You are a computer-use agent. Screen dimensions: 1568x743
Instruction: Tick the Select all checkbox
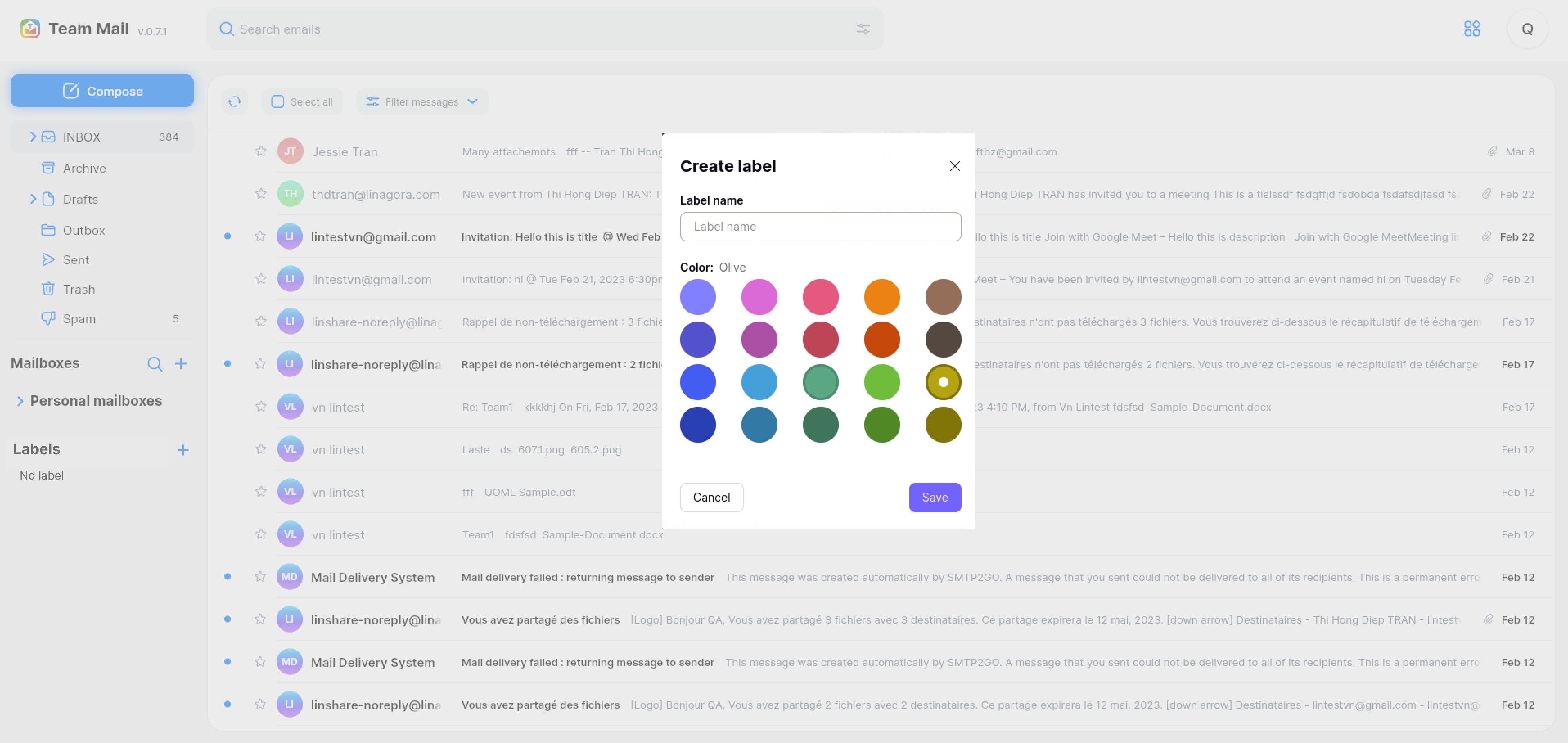[x=277, y=101]
